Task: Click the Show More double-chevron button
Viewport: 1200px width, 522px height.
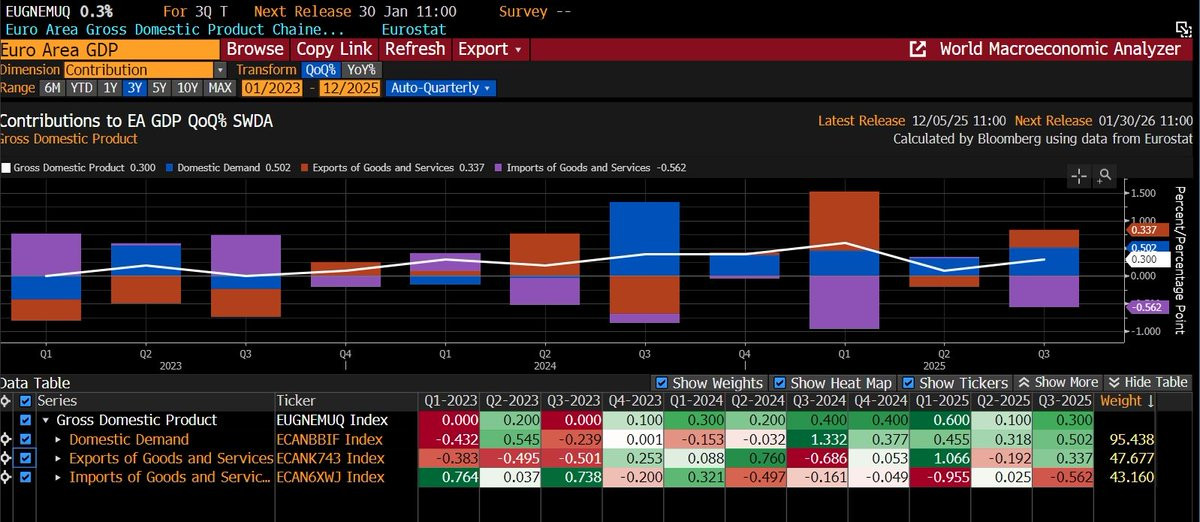Action: click(1057, 382)
